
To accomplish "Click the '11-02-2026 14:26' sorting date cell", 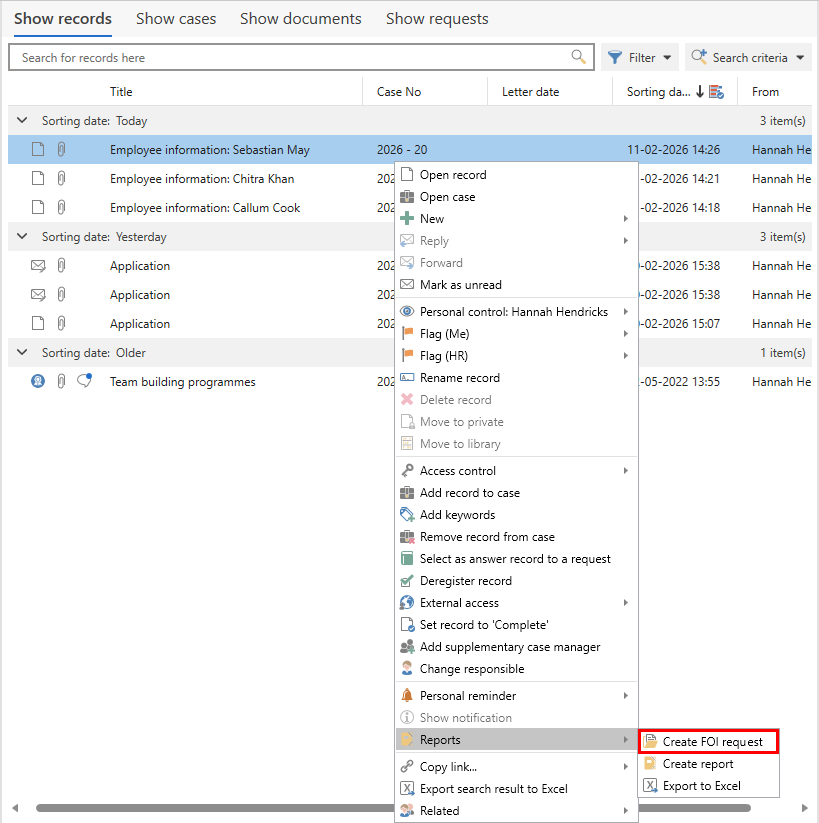I will [673, 150].
